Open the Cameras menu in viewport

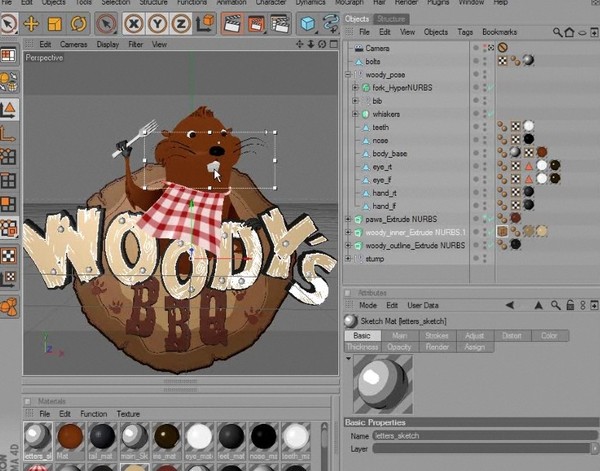click(73, 44)
